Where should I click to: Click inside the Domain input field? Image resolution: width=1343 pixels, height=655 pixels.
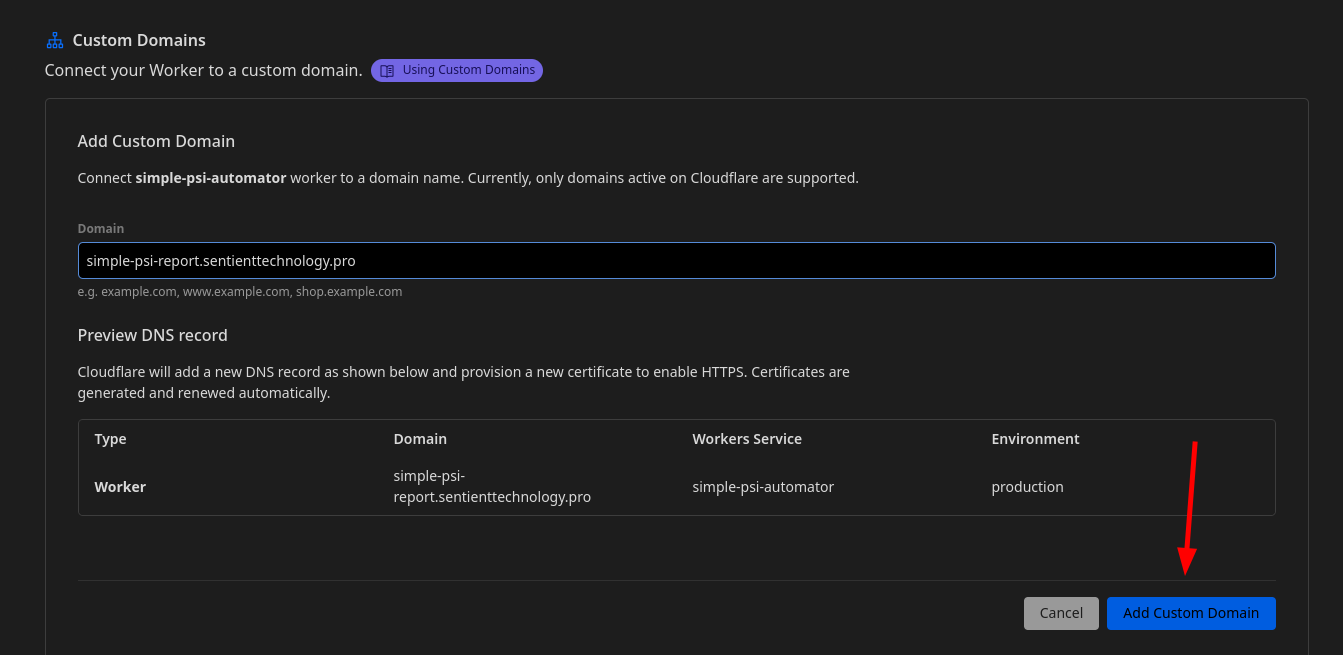coord(676,260)
